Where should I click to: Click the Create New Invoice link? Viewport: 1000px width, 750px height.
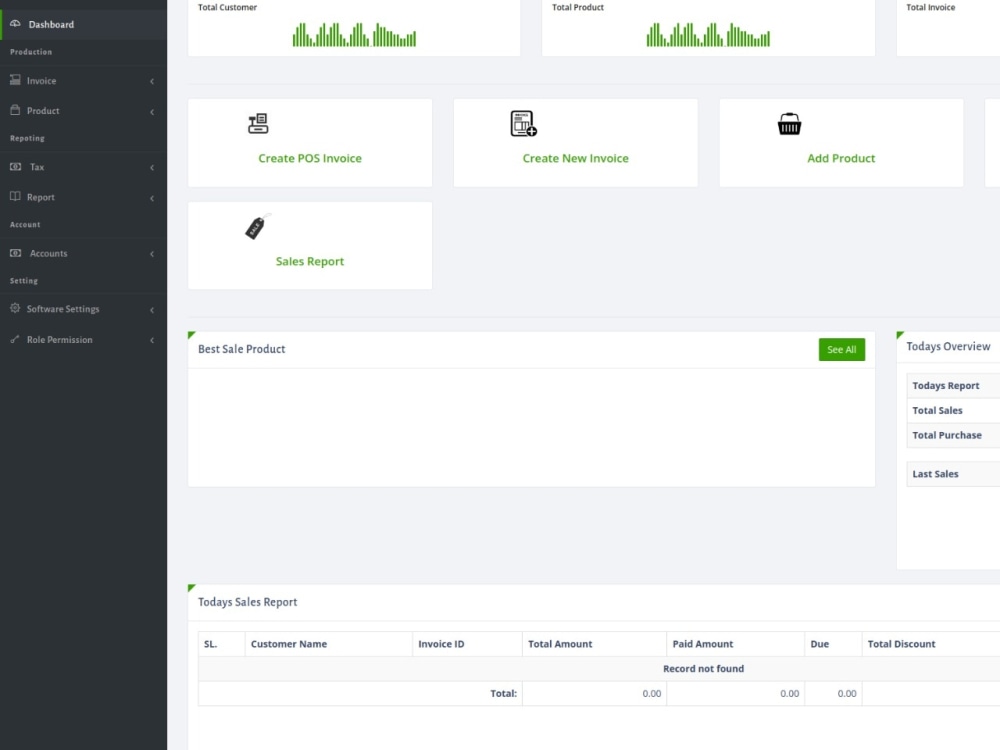(x=575, y=158)
